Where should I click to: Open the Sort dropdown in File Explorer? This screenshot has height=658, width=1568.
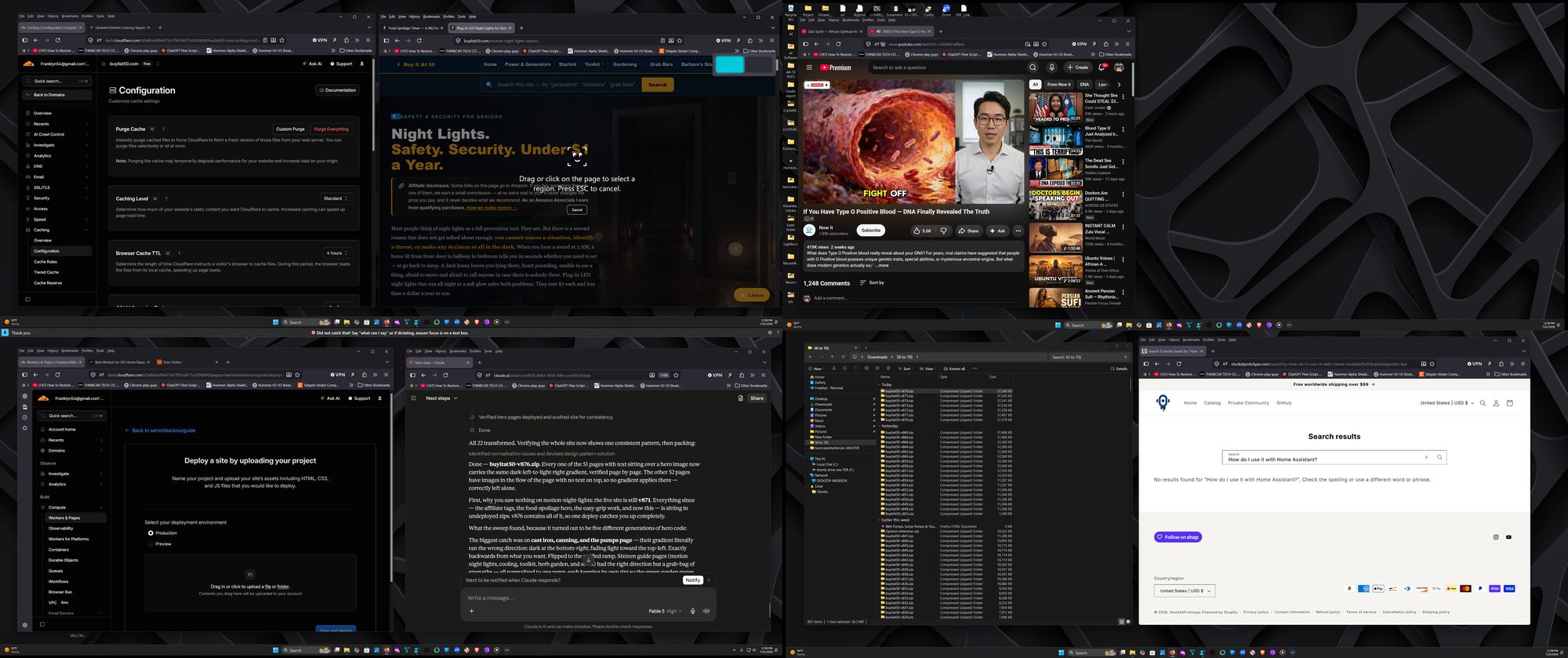point(906,369)
